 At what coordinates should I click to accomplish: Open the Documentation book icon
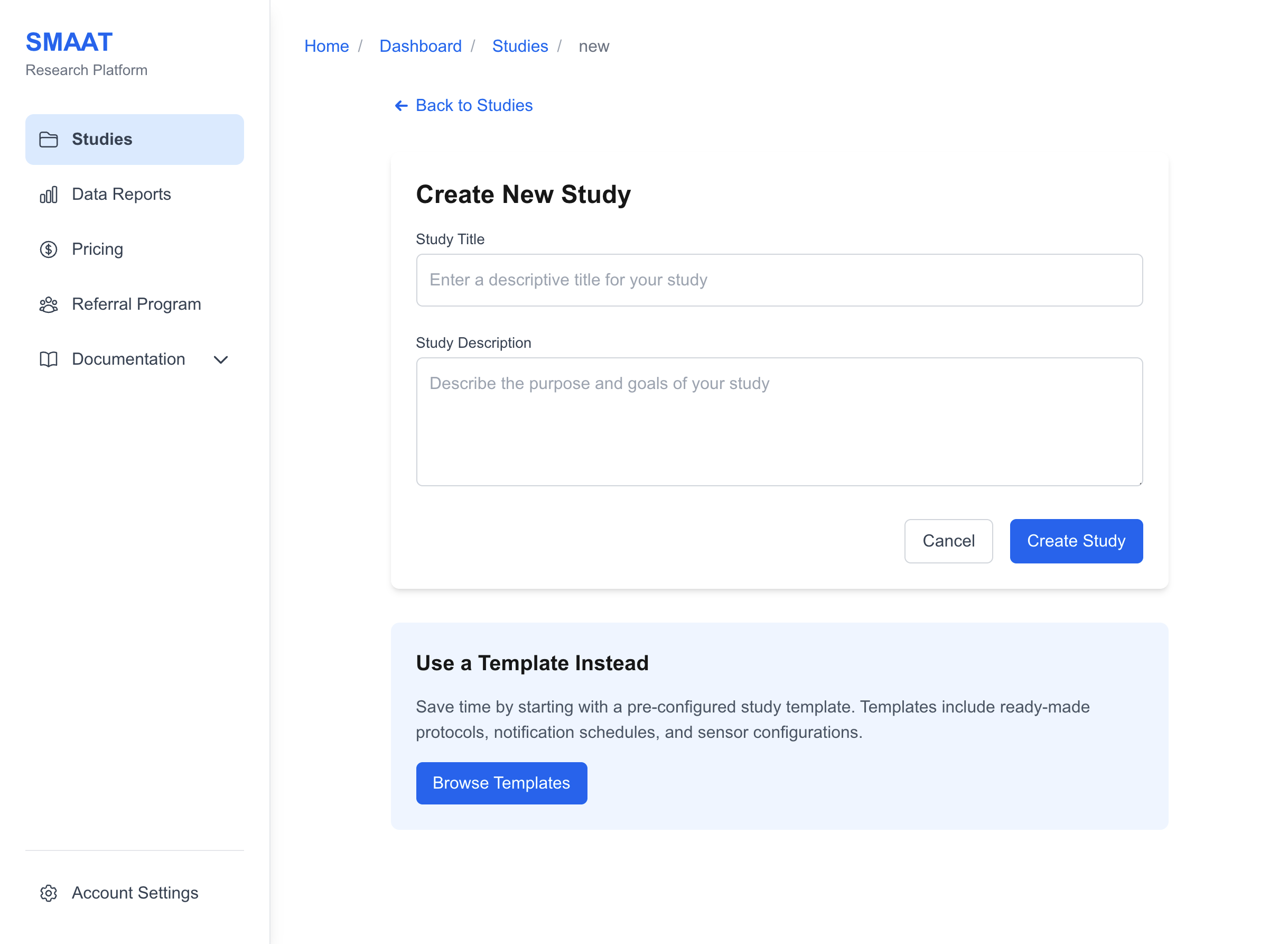pos(49,359)
